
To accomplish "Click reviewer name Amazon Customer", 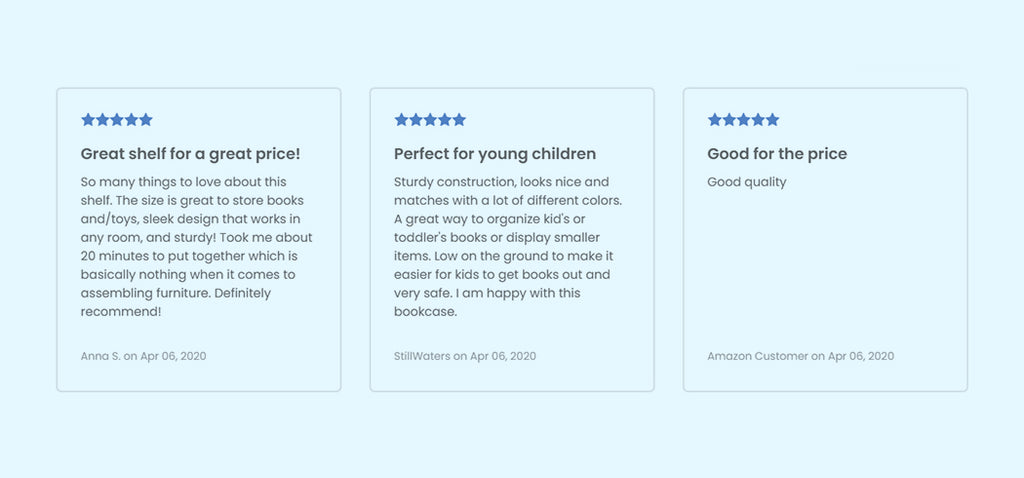I will 757,356.
